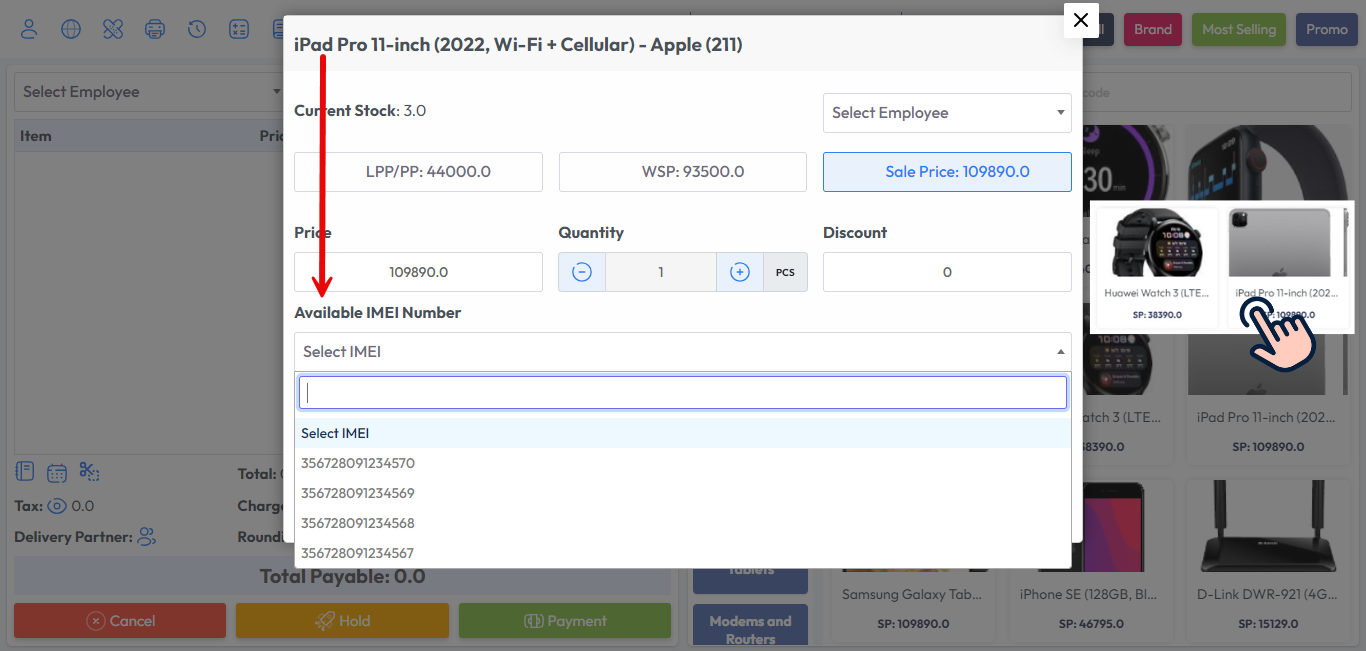Increase quantity with the plus stepper
Image resolution: width=1366 pixels, height=651 pixels.
[739, 271]
